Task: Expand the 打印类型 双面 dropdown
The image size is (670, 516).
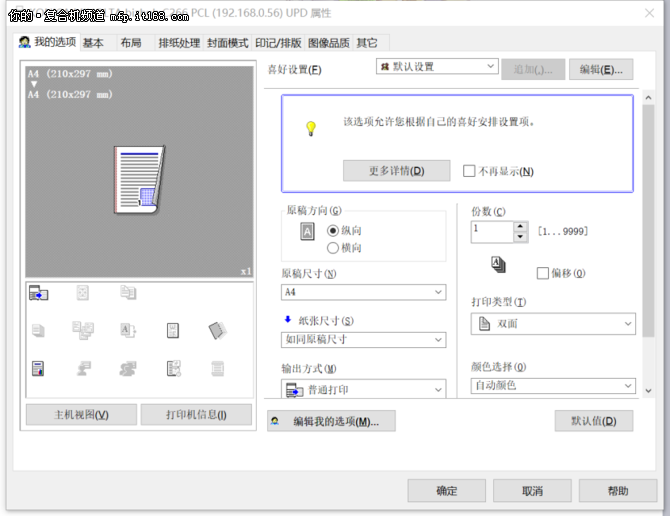Action: point(552,324)
